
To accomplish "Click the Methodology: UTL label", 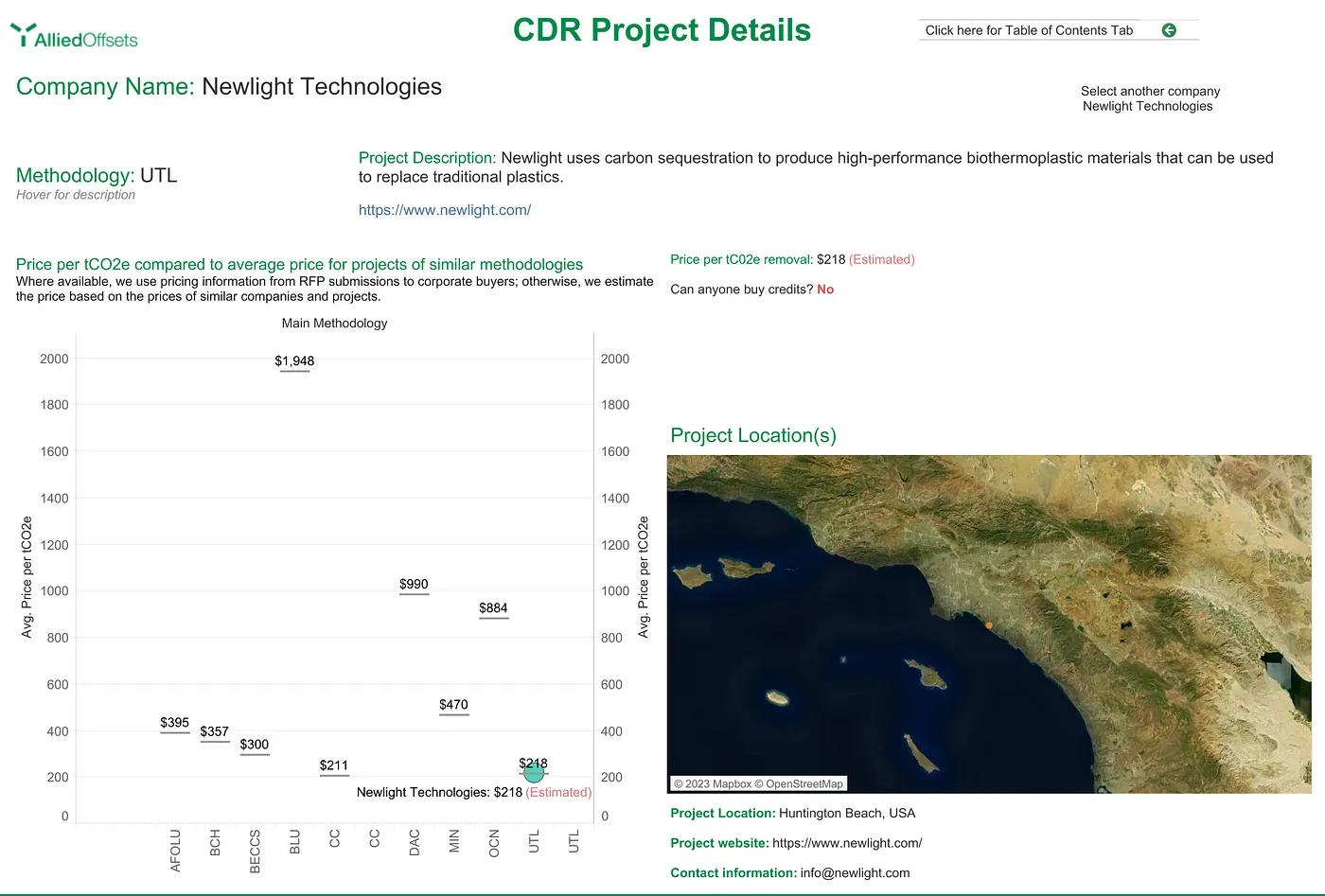I will pyautogui.click(x=97, y=175).
